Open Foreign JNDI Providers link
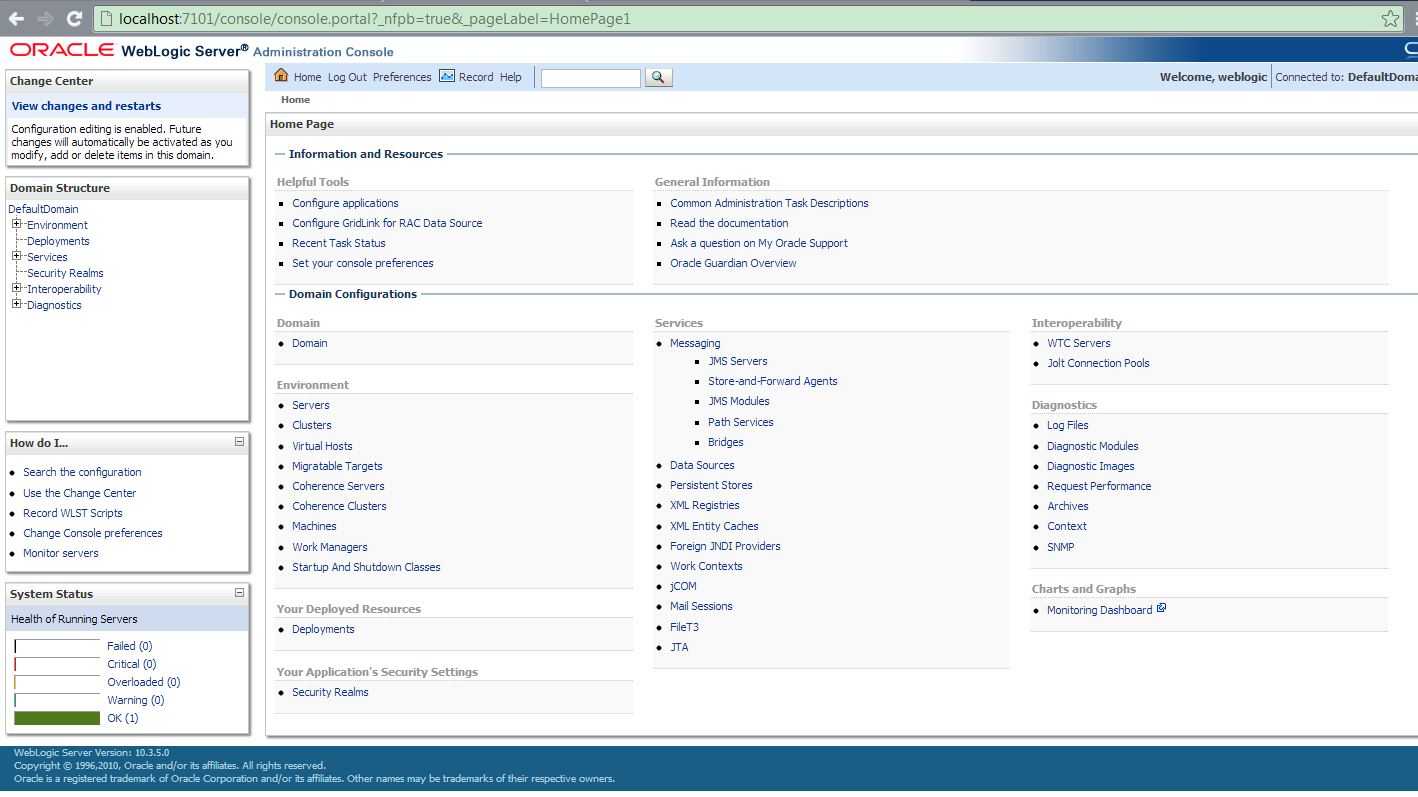Viewport: 1418px width, 797px height. (x=725, y=546)
